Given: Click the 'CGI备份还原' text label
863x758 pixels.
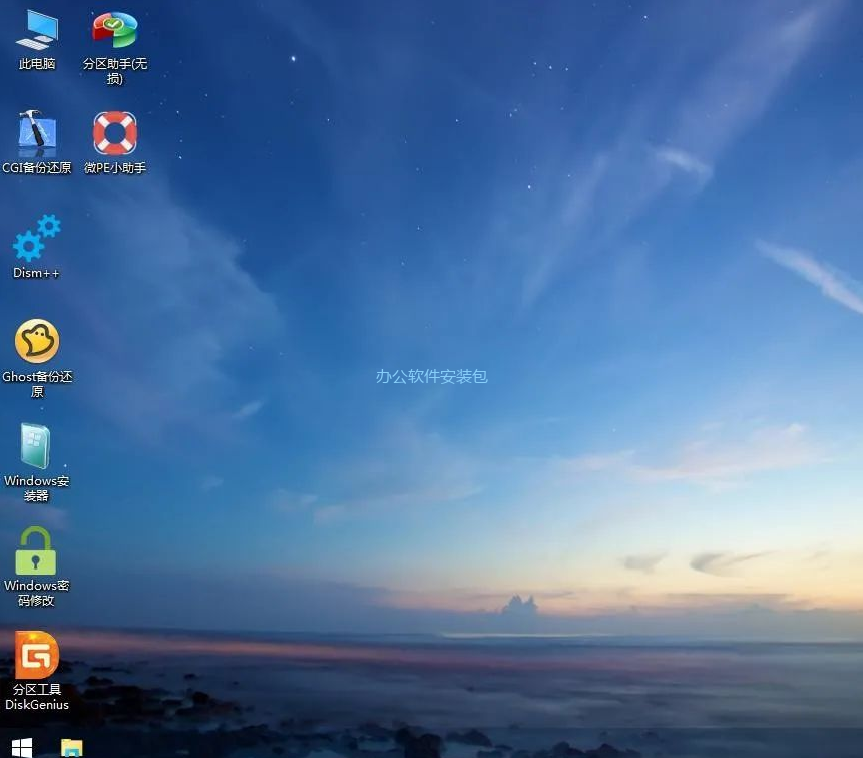Looking at the screenshot, I should click(x=37, y=168).
